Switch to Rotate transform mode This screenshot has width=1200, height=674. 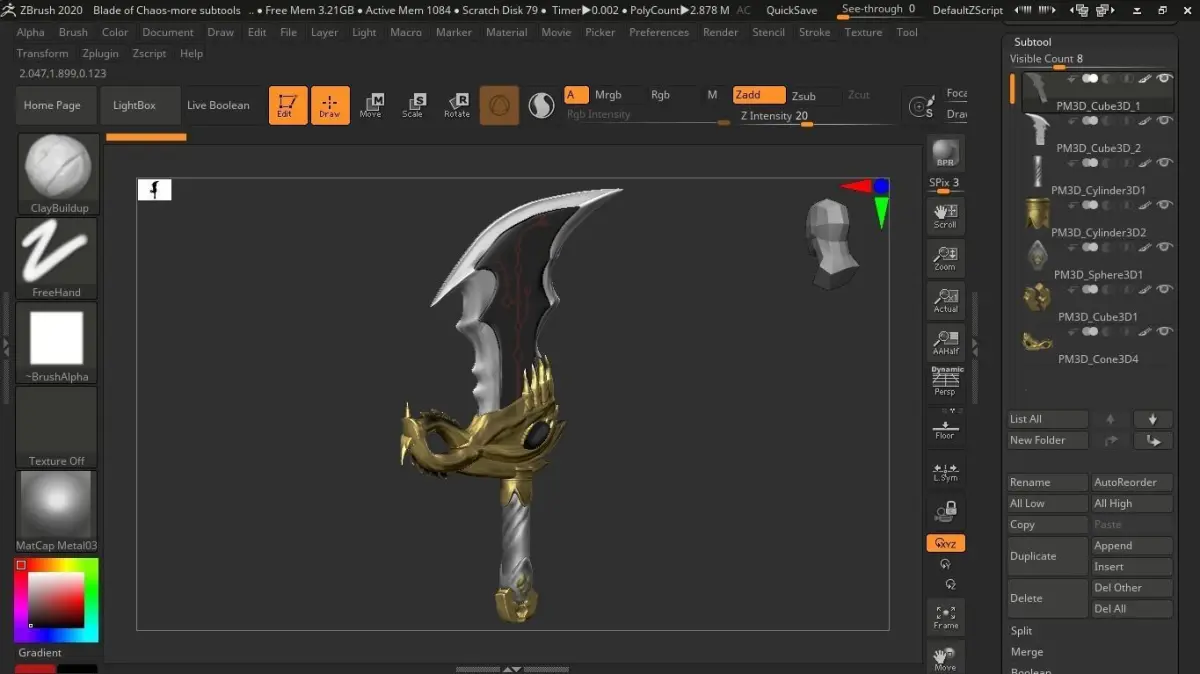click(x=457, y=105)
